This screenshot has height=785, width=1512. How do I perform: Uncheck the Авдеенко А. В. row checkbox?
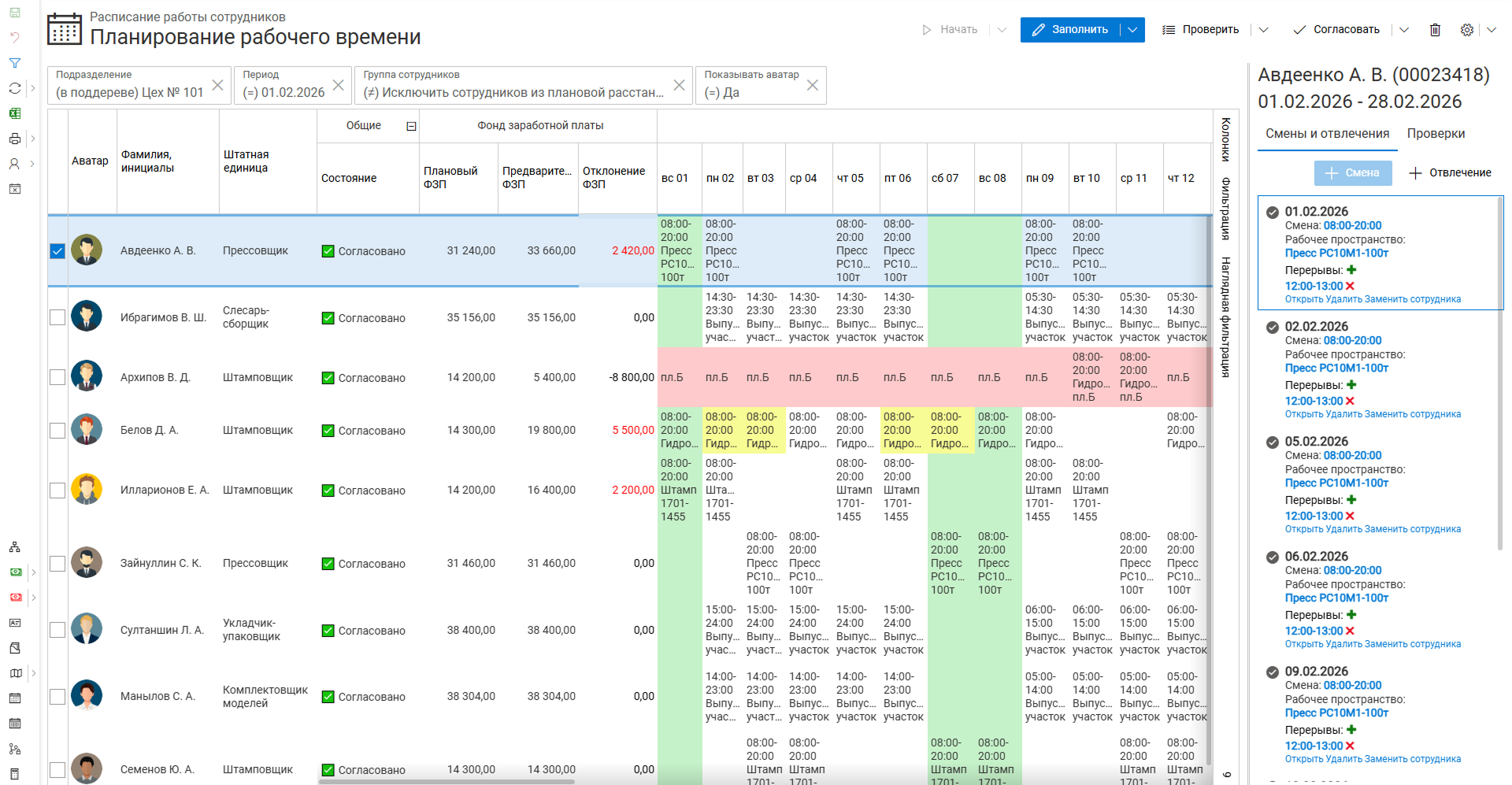coord(57,251)
